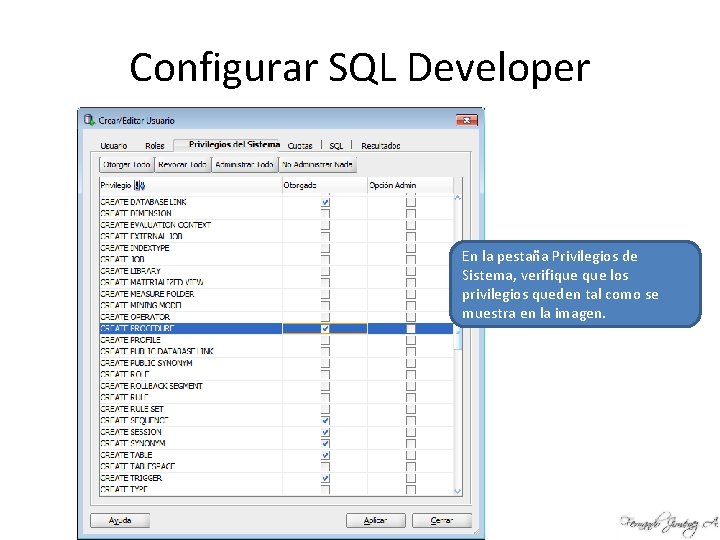Uncheck Otorgado for CREATE PROCEDURE
Screen dimensions: 720x540
click(x=325, y=328)
